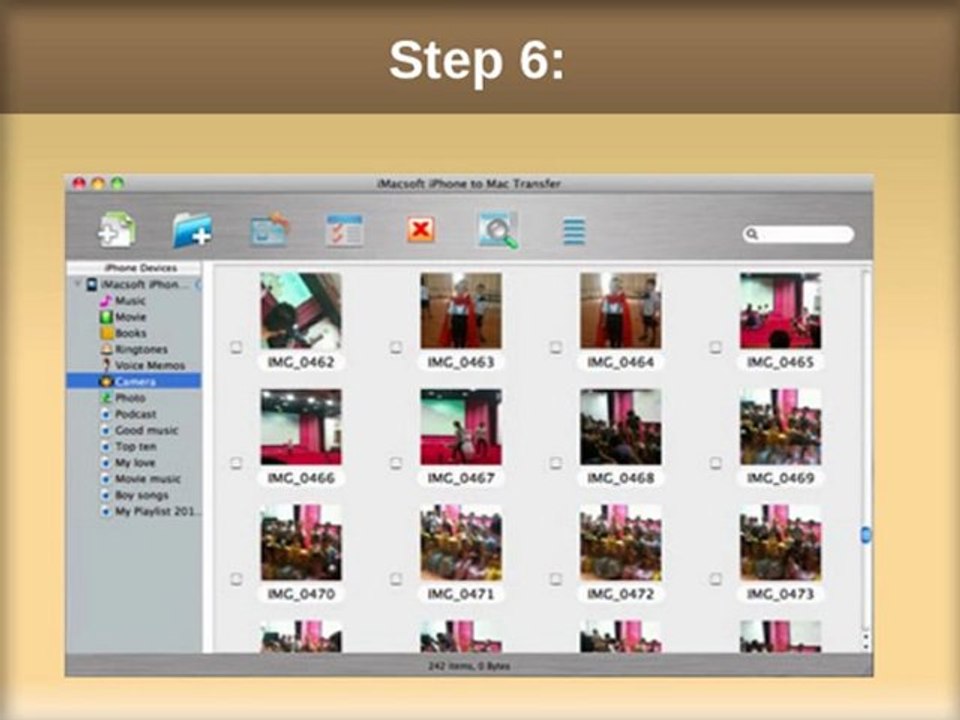
Task: Select the IMG_0470 photo thumbnail
Action: tap(301, 542)
